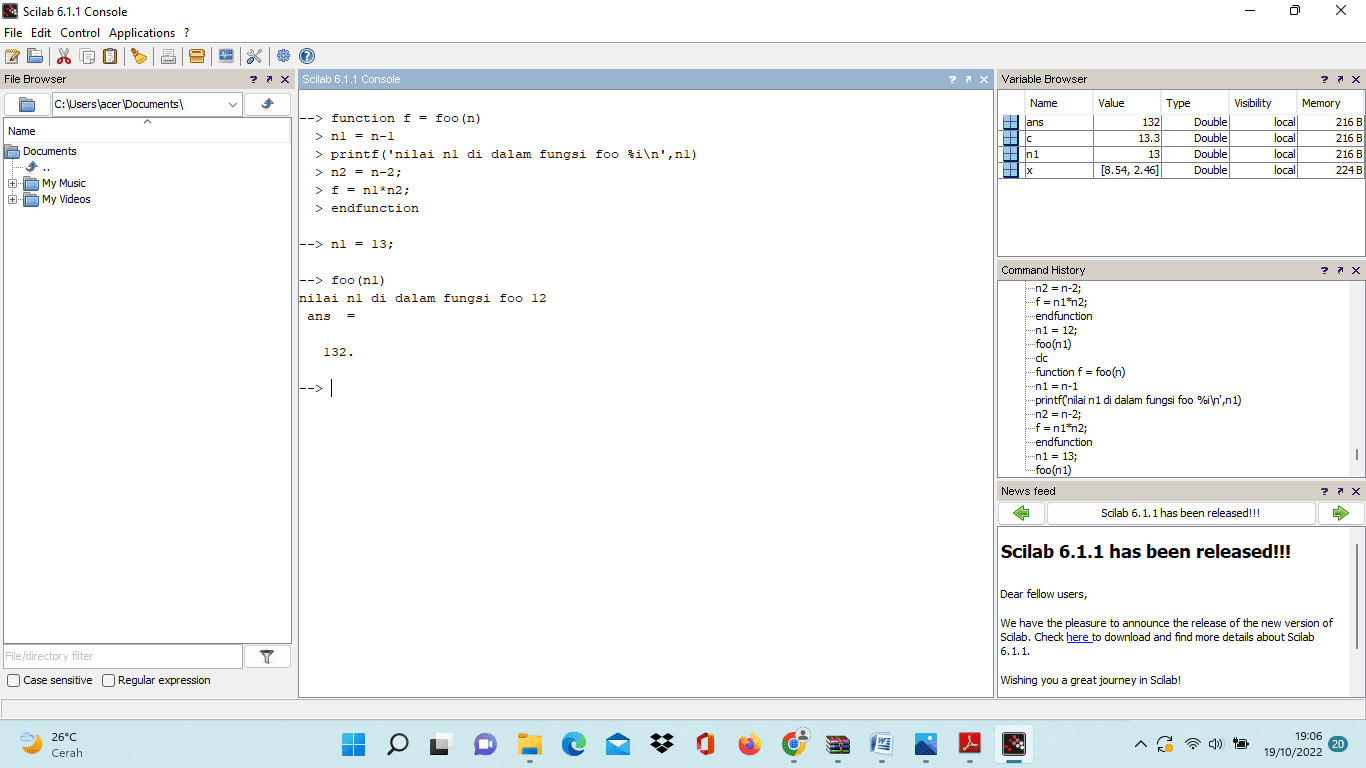Image resolution: width=1366 pixels, height=768 pixels.
Task: Click the Open file toolbar icon
Action: coord(35,56)
